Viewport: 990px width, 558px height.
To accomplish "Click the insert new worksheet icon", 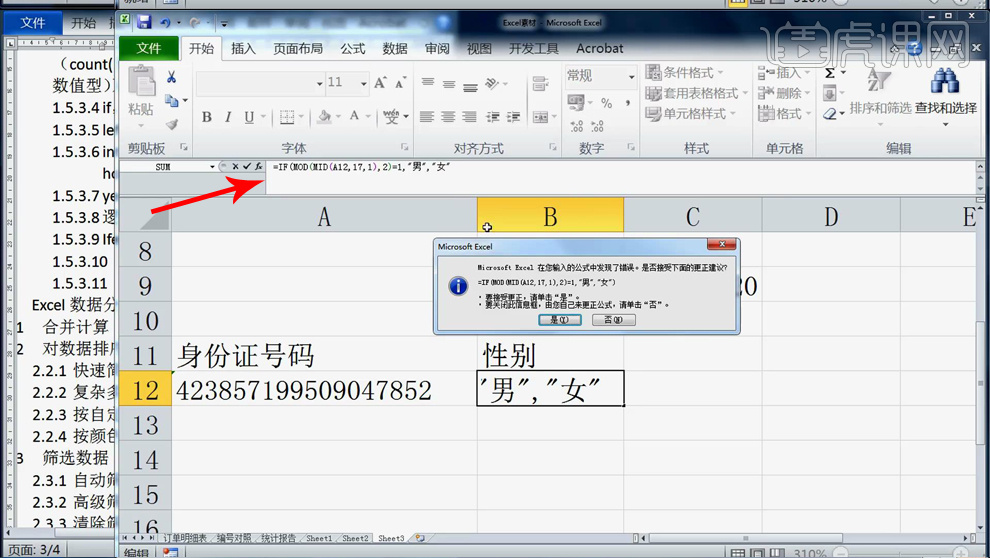I will tap(420, 538).
